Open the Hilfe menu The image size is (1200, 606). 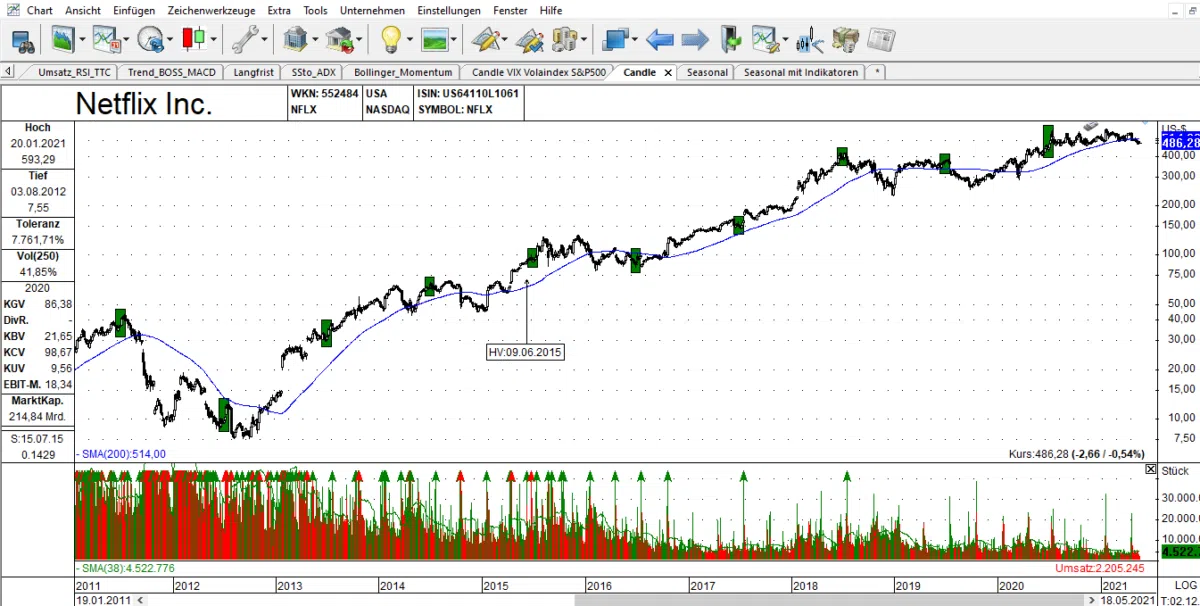click(x=551, y=10)
